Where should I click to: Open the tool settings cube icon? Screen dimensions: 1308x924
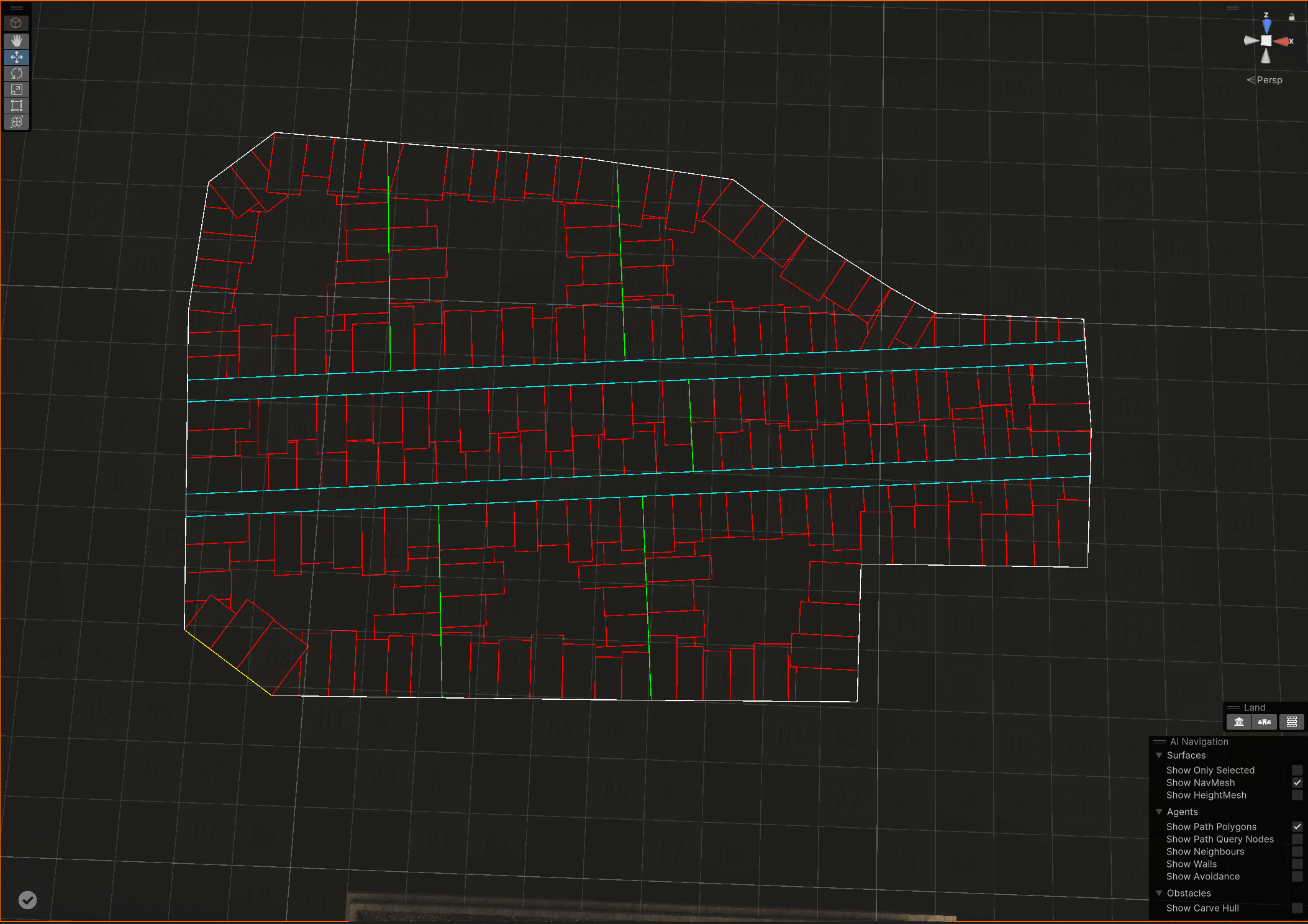click(16, 23)
